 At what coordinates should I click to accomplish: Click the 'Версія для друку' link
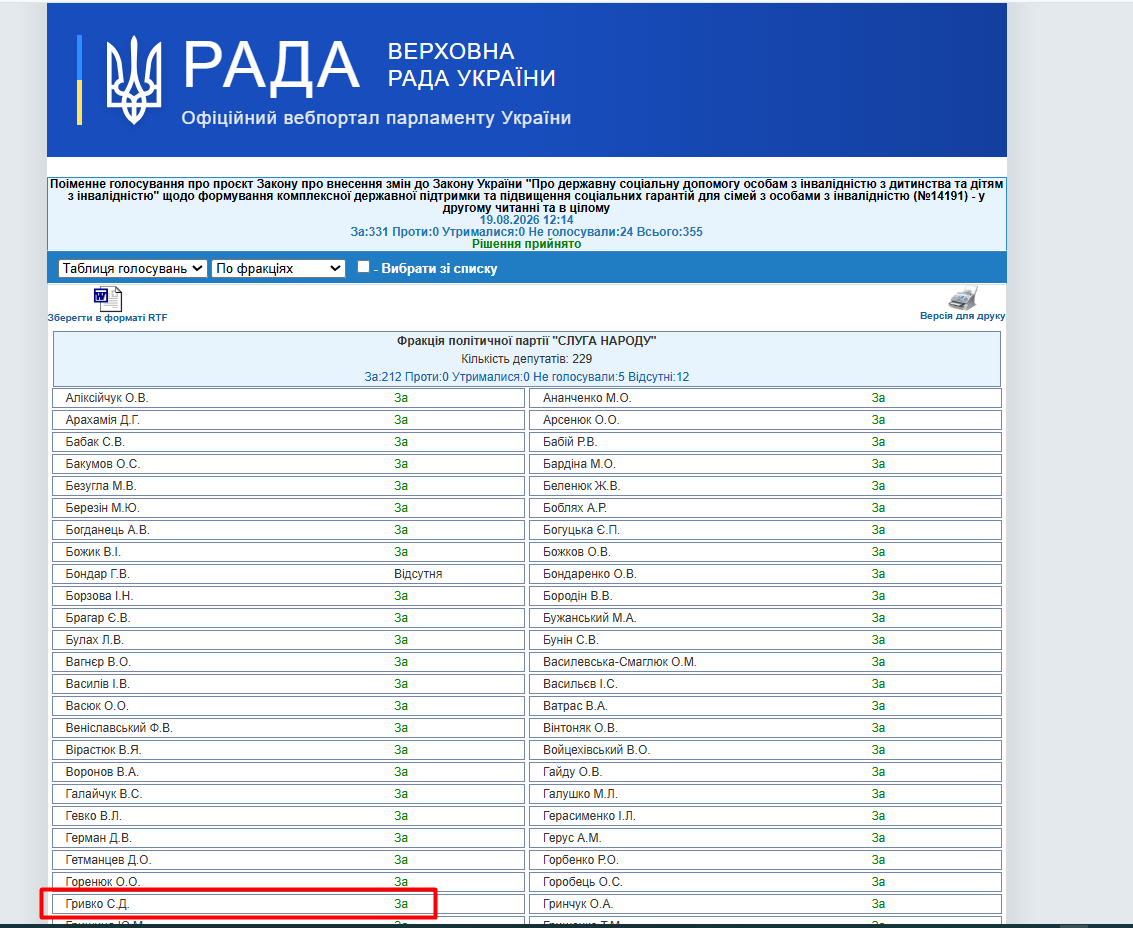[x=962, y=316]
